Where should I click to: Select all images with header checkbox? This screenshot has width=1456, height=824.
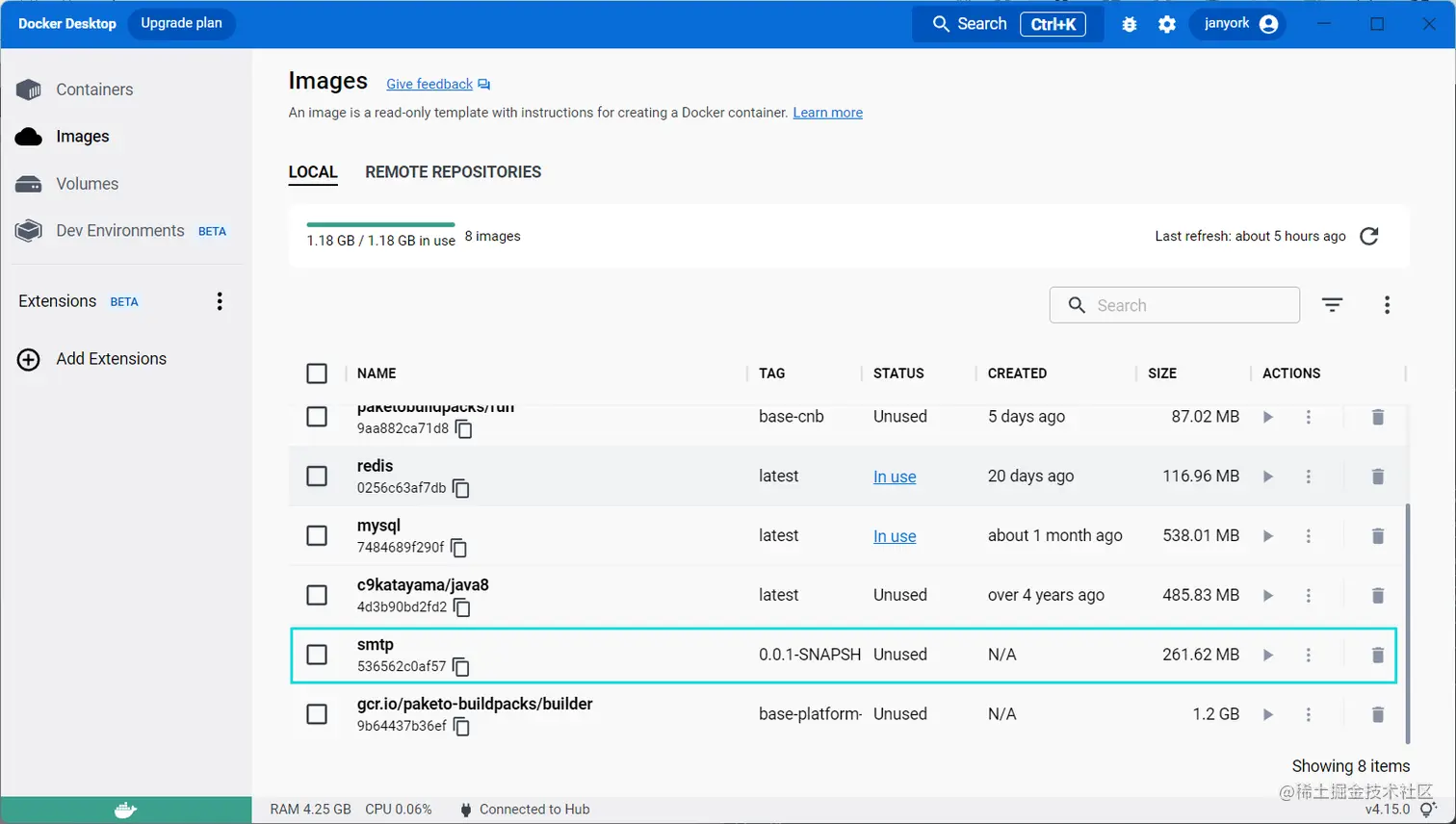pyautogui.click(x=317, y=373)
